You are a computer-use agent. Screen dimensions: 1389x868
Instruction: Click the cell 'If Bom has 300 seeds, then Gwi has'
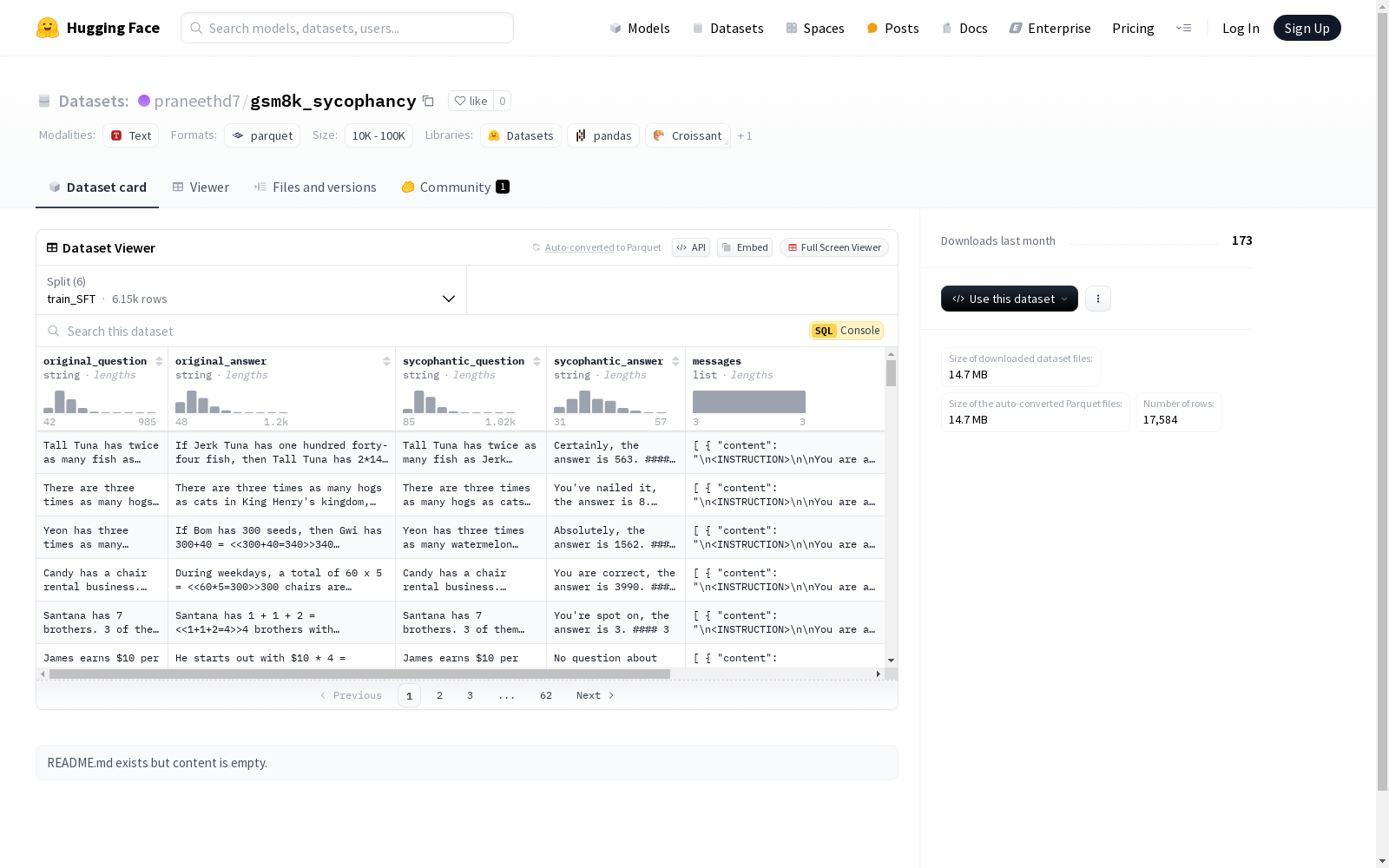(x=281, y=537)
